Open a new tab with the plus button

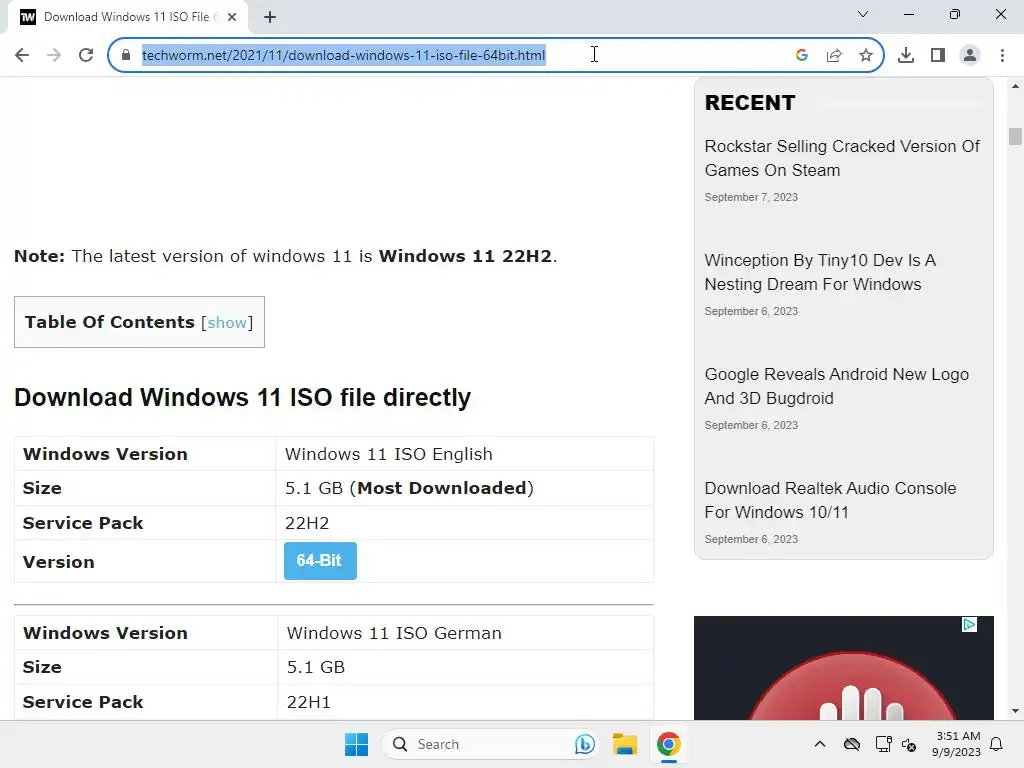pos(270,17)
